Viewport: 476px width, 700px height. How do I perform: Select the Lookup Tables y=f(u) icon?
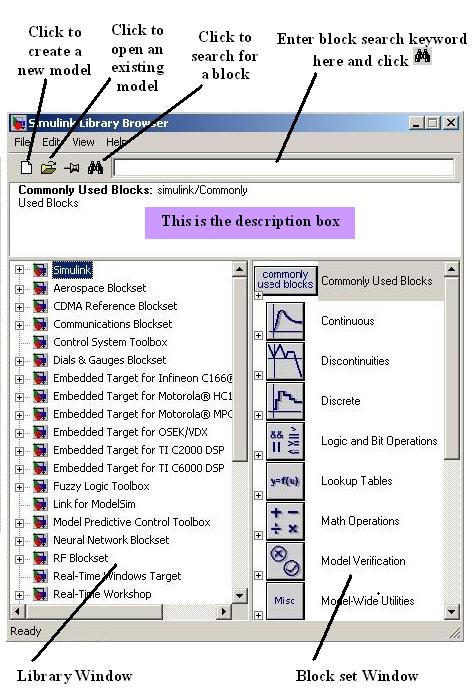[285, 481]
